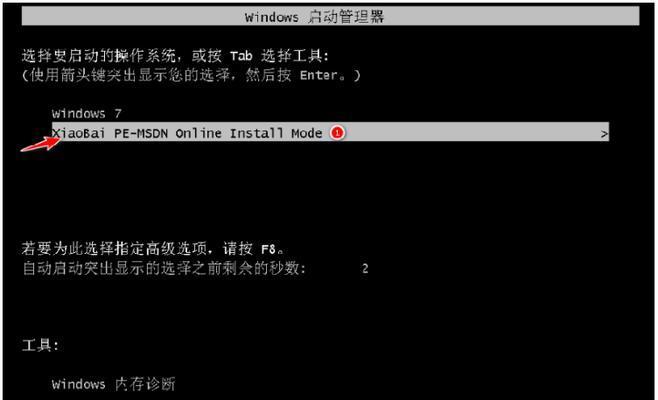
Task: Click the remaining seconds countdown number 2
Action: pos(365,269)
